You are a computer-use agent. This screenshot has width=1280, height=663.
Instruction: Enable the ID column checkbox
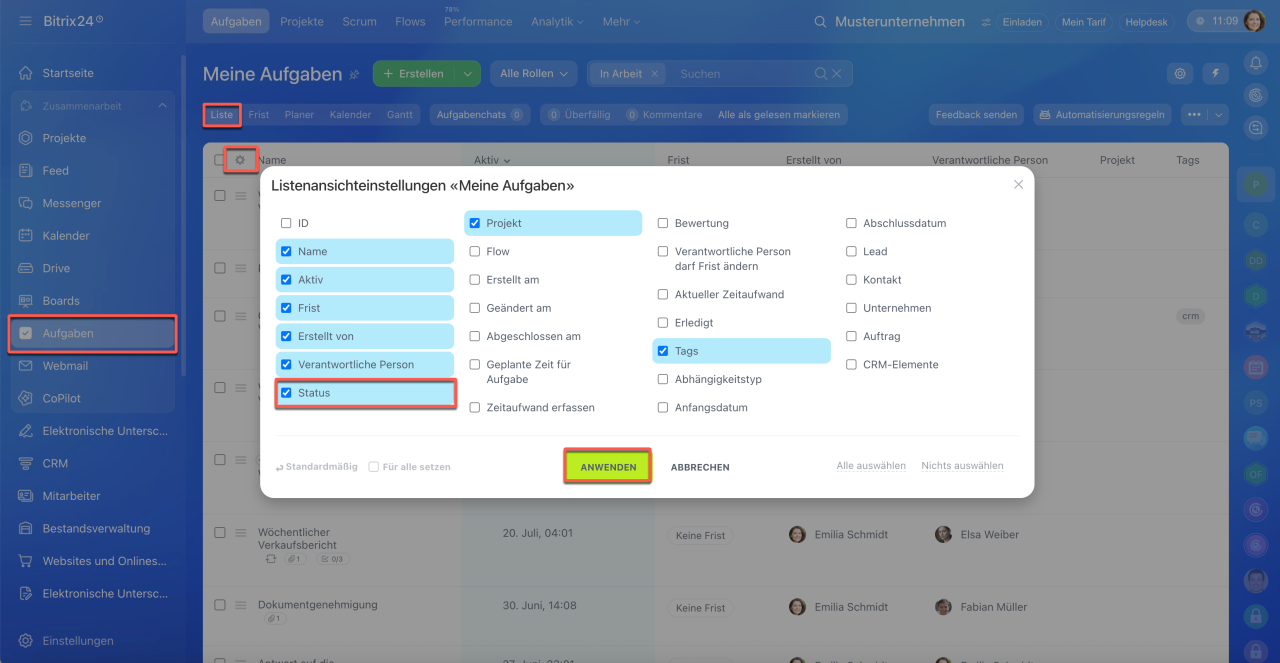(x=286, y=224)
